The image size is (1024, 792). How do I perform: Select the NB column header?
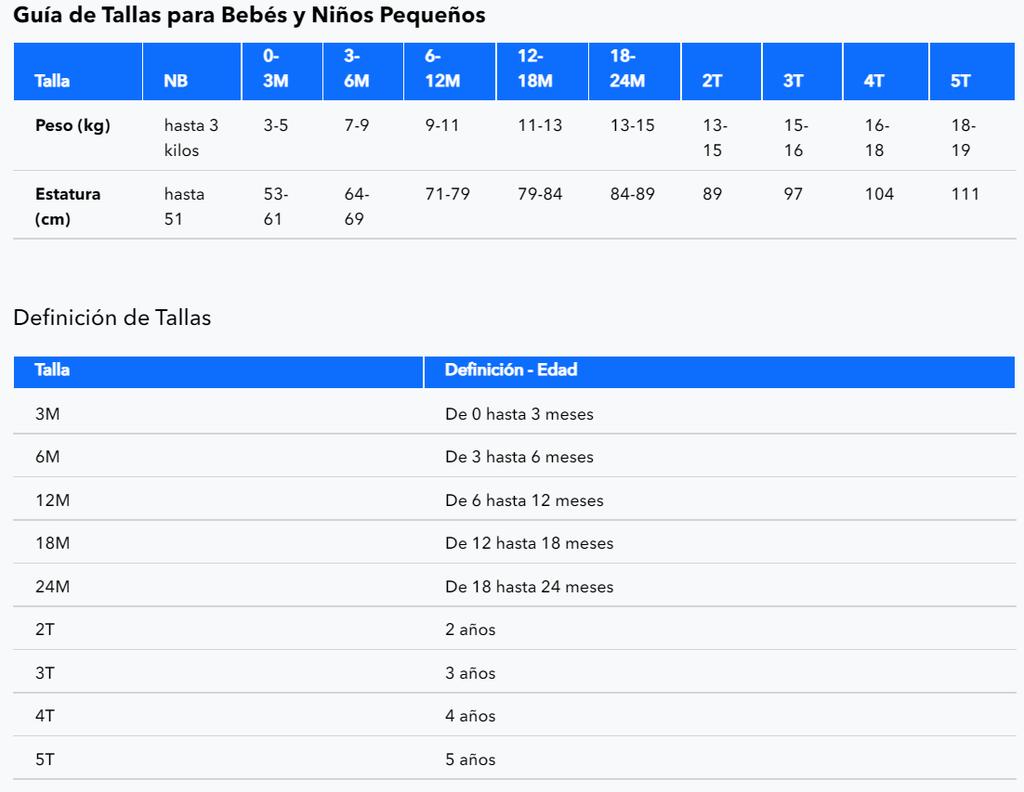pos(176,81)
